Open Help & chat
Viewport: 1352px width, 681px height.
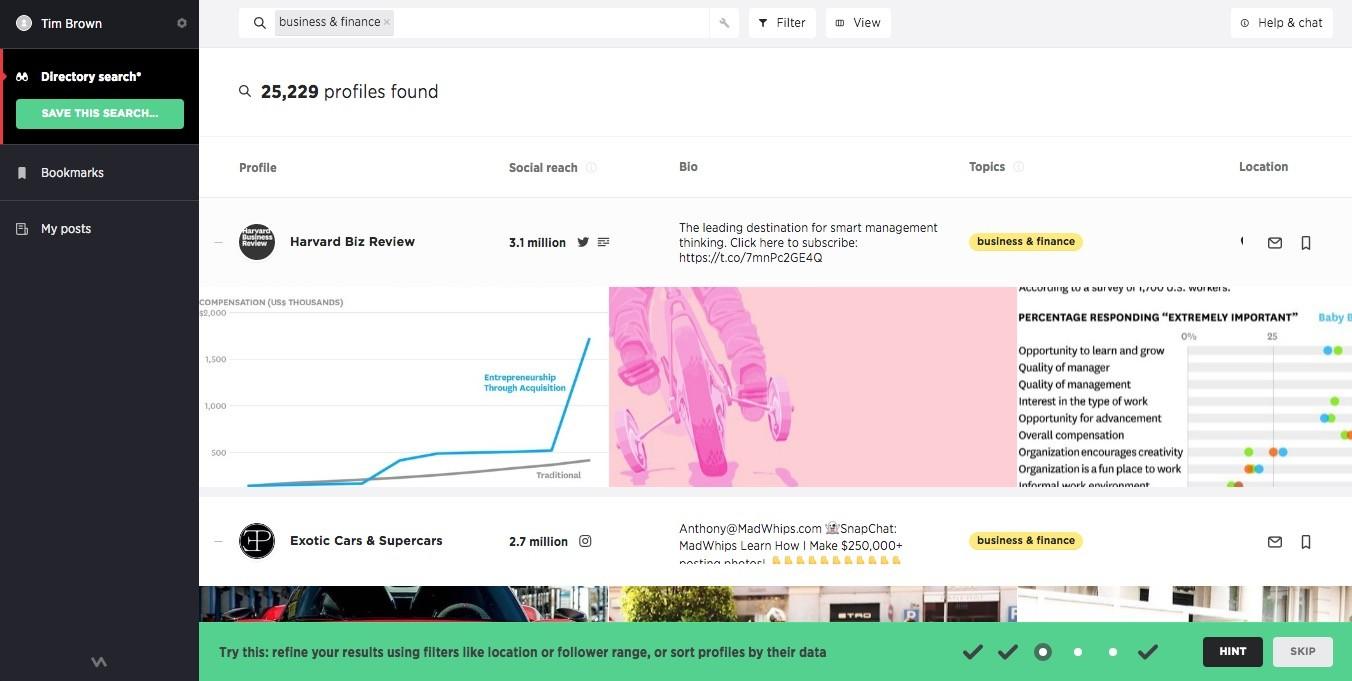1281,23
